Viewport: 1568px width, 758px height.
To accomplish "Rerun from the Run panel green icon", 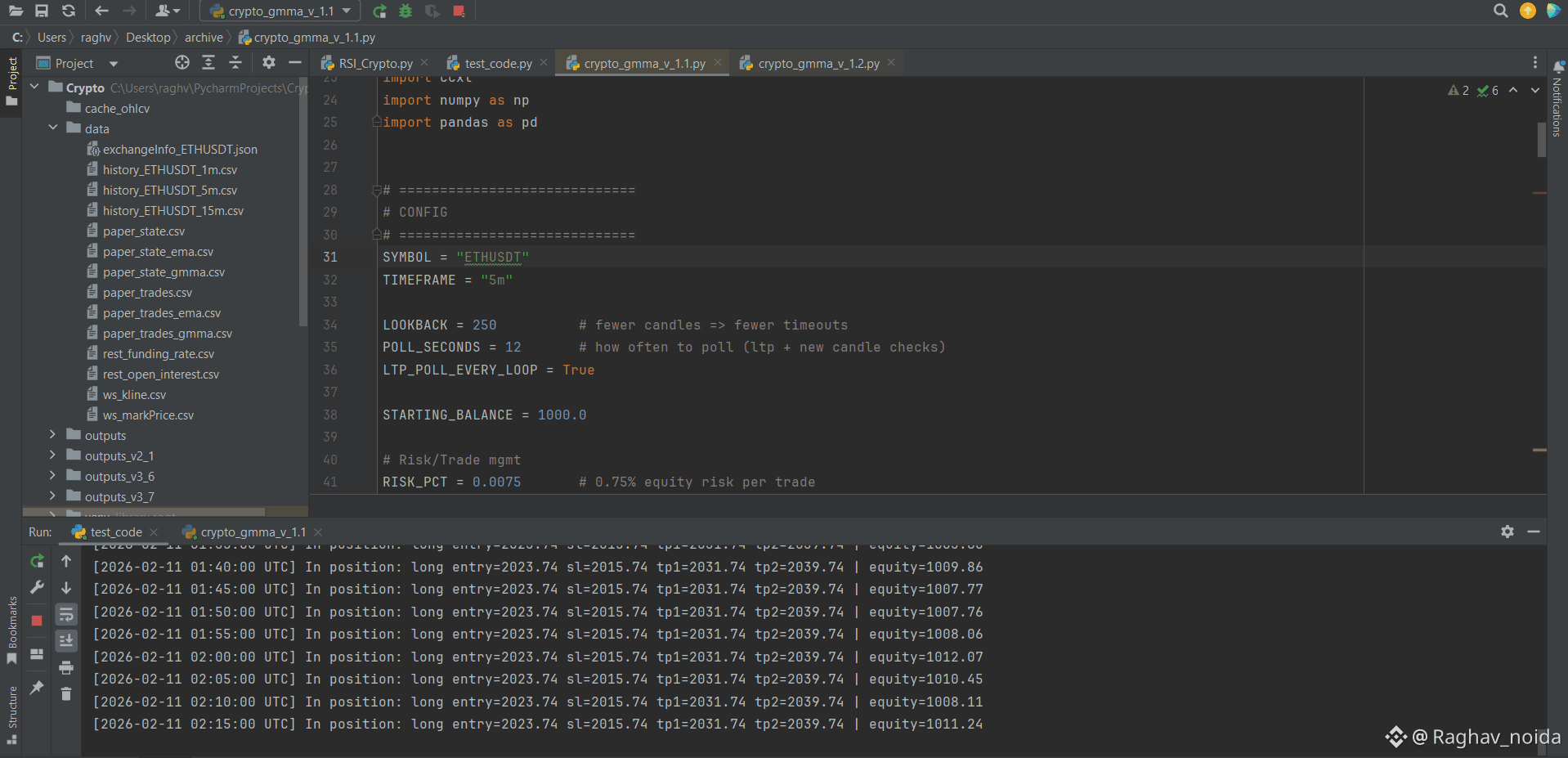I will (x=37, y=561).
